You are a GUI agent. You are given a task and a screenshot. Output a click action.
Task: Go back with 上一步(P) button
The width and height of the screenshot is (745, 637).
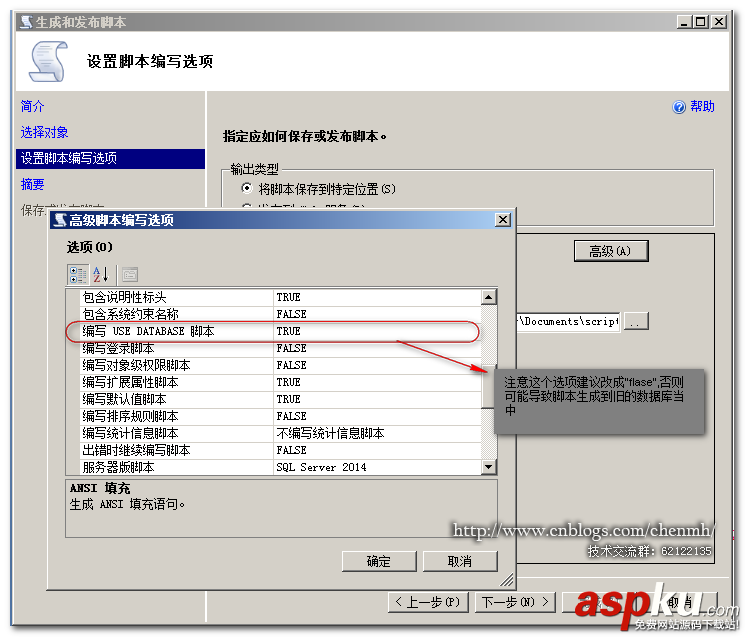tap(428, 602)
